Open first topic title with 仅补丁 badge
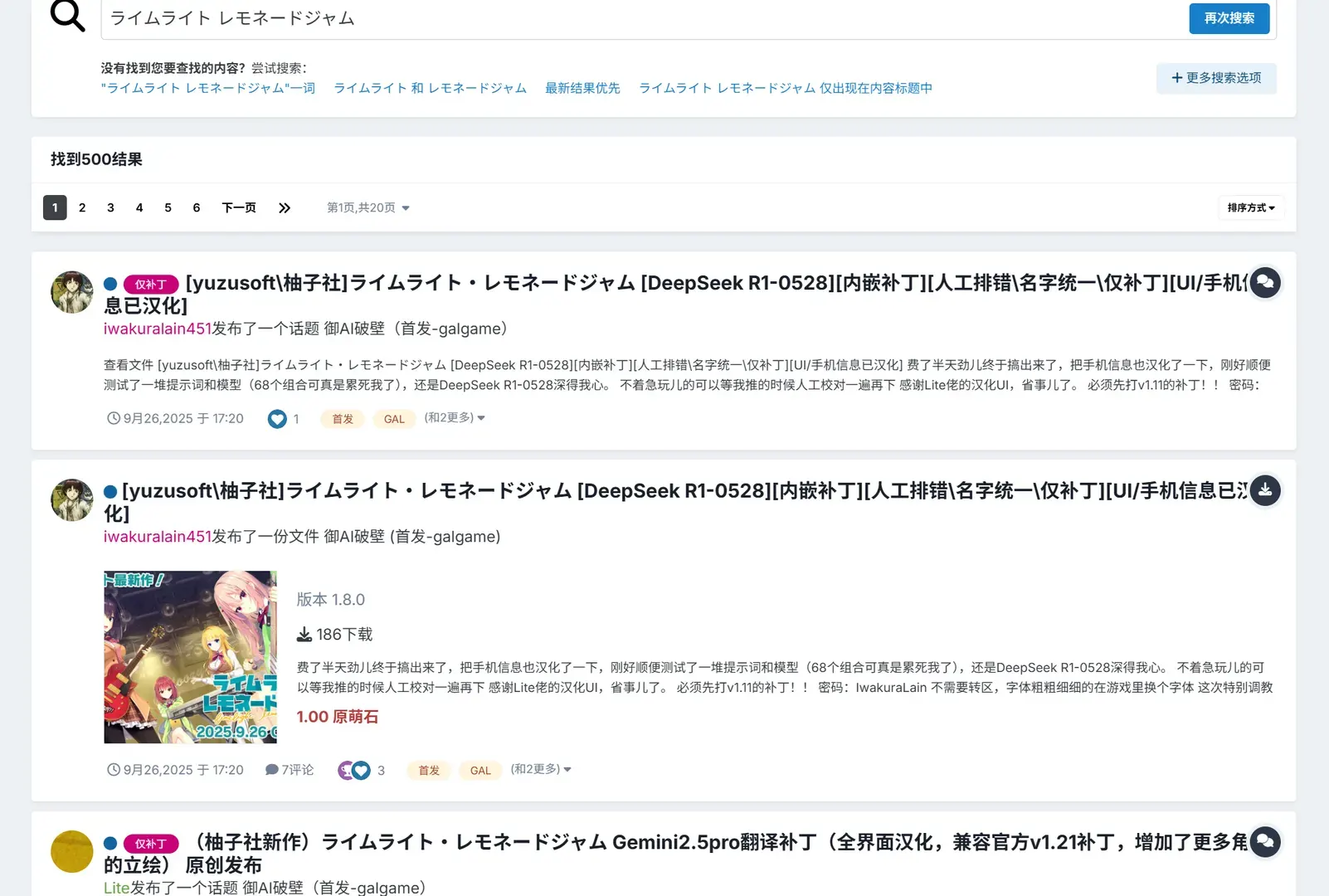The width and height of the screenshot is (1329, 896). pos(674,294)
